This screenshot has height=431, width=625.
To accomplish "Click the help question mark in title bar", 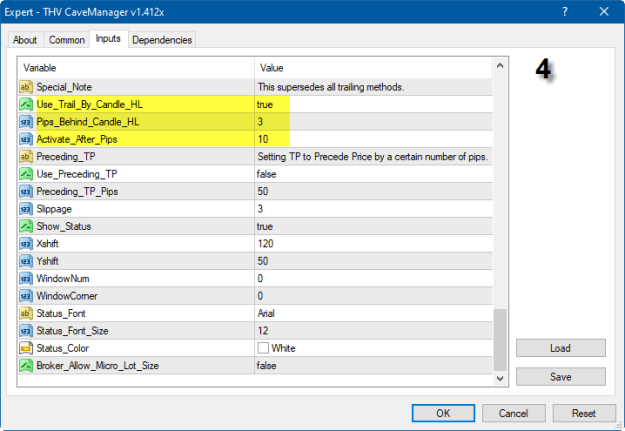I will pyautogui.click(x=564, y=12).
